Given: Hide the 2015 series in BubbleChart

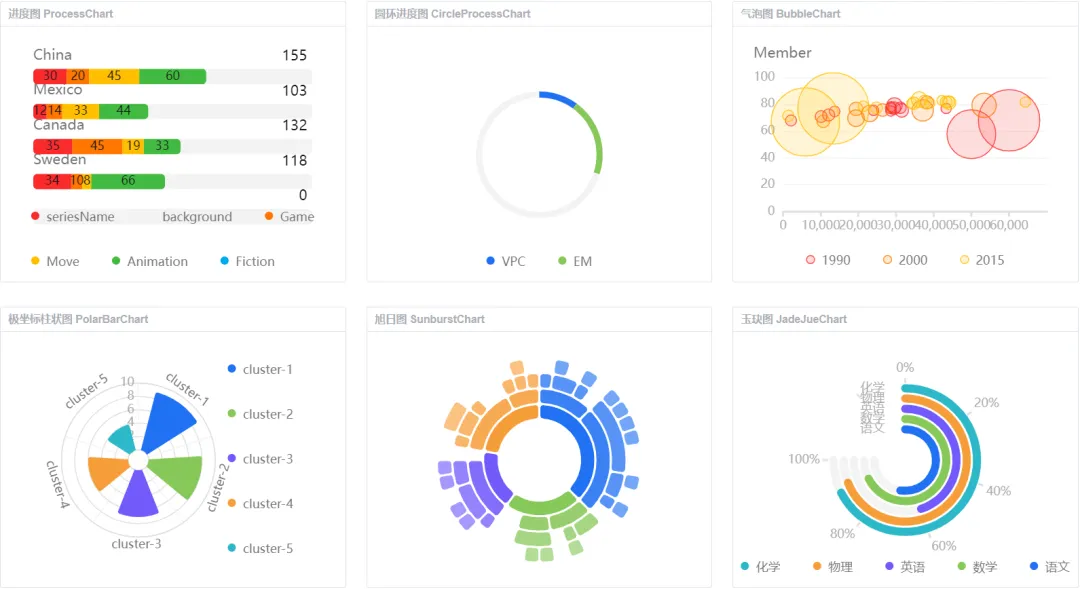Looking at the screenshot, I should [965, 260].
